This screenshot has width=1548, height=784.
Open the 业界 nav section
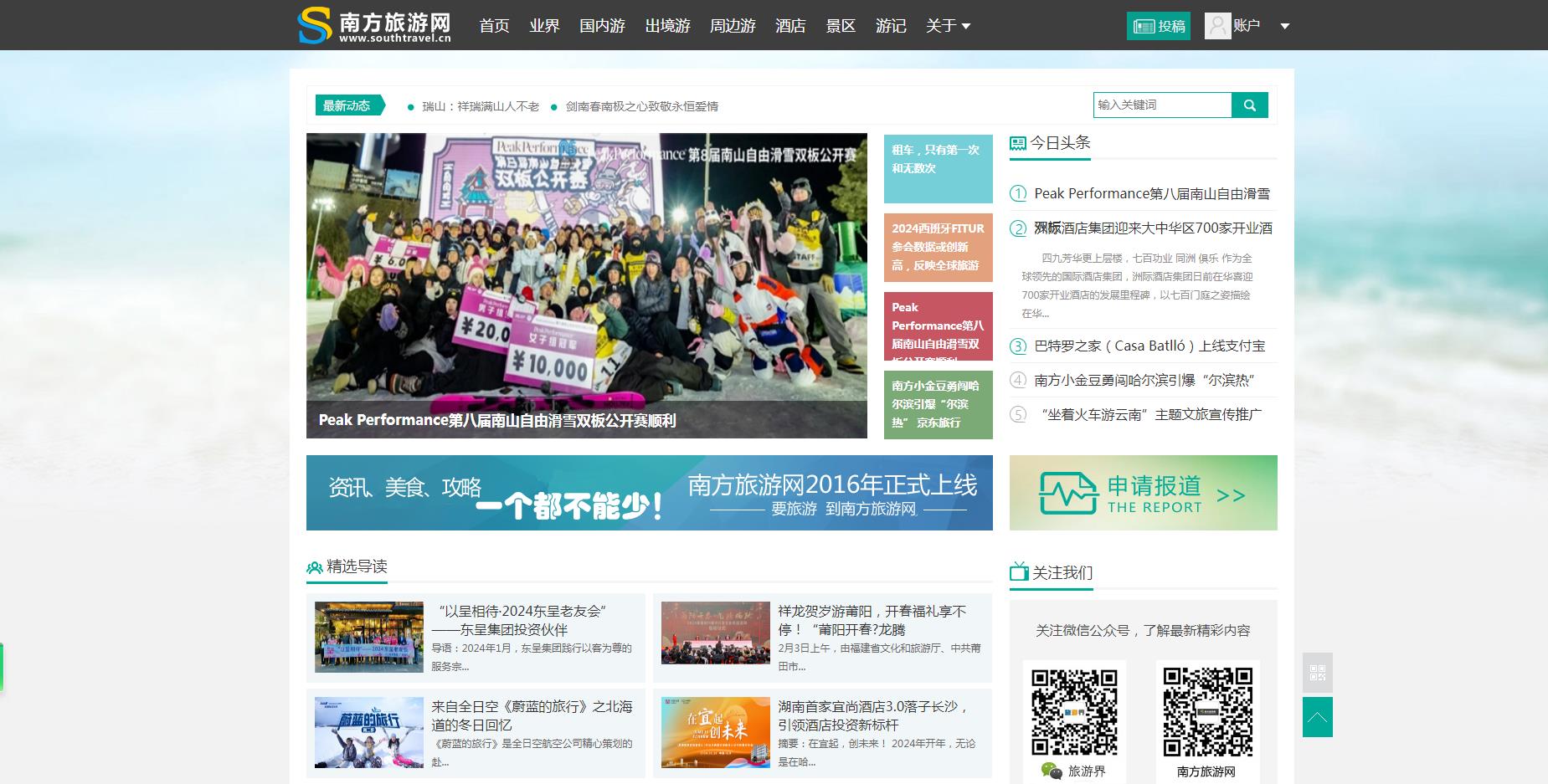point(544,26)
